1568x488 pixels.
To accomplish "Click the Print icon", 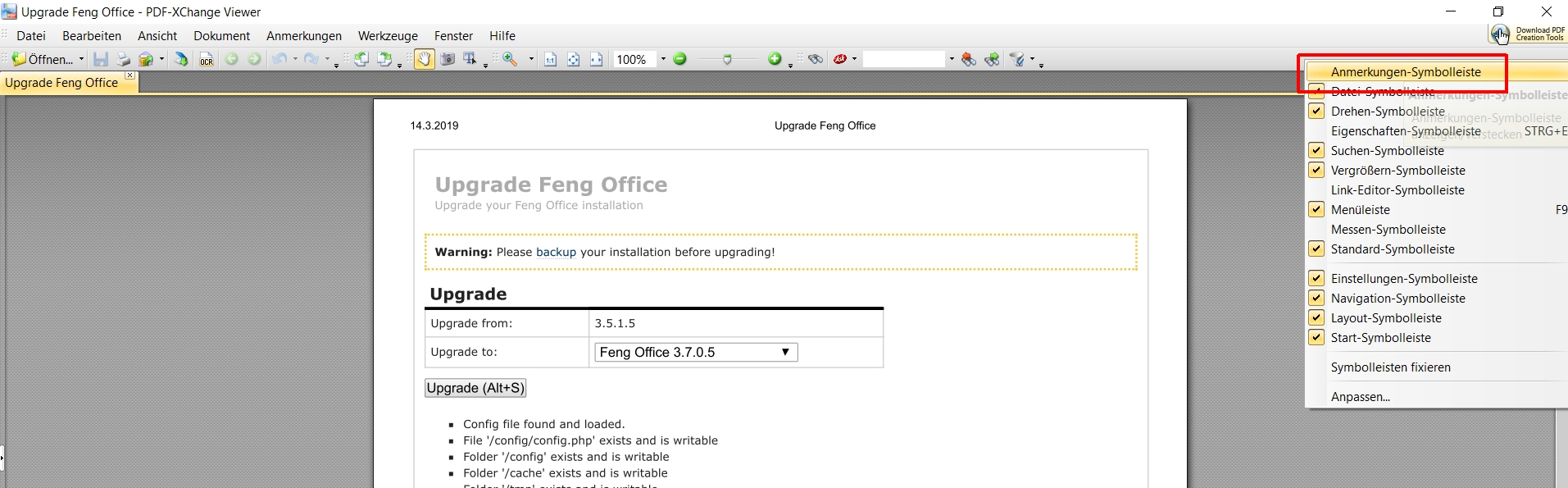I will pyautogui.click(x=123, y=59).
